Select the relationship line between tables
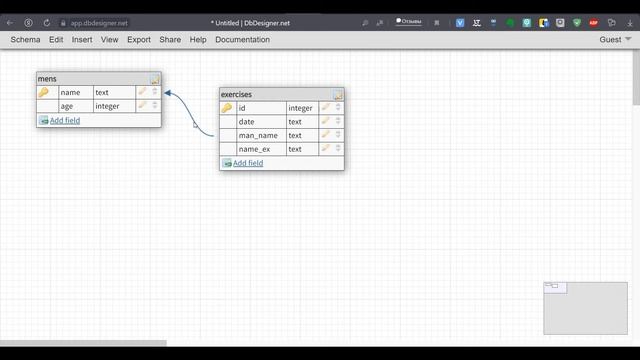 click(x=188, y=112)
